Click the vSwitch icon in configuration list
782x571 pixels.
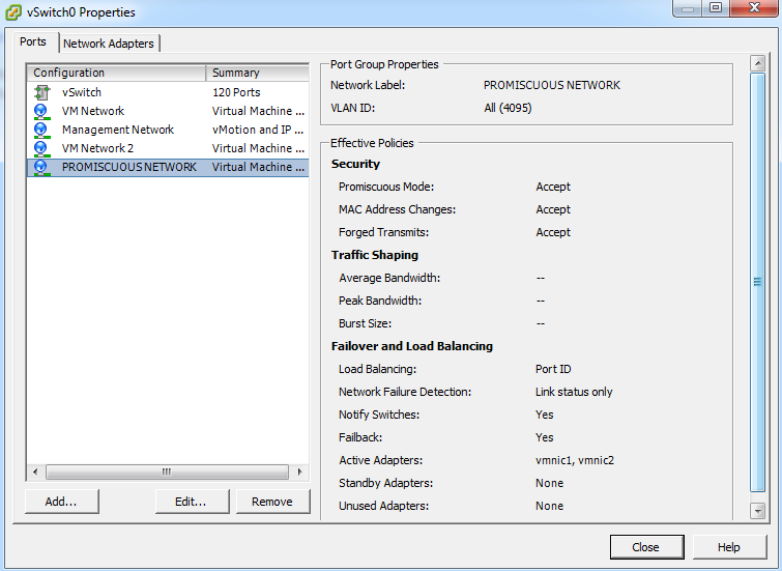(x=41, y=92)
